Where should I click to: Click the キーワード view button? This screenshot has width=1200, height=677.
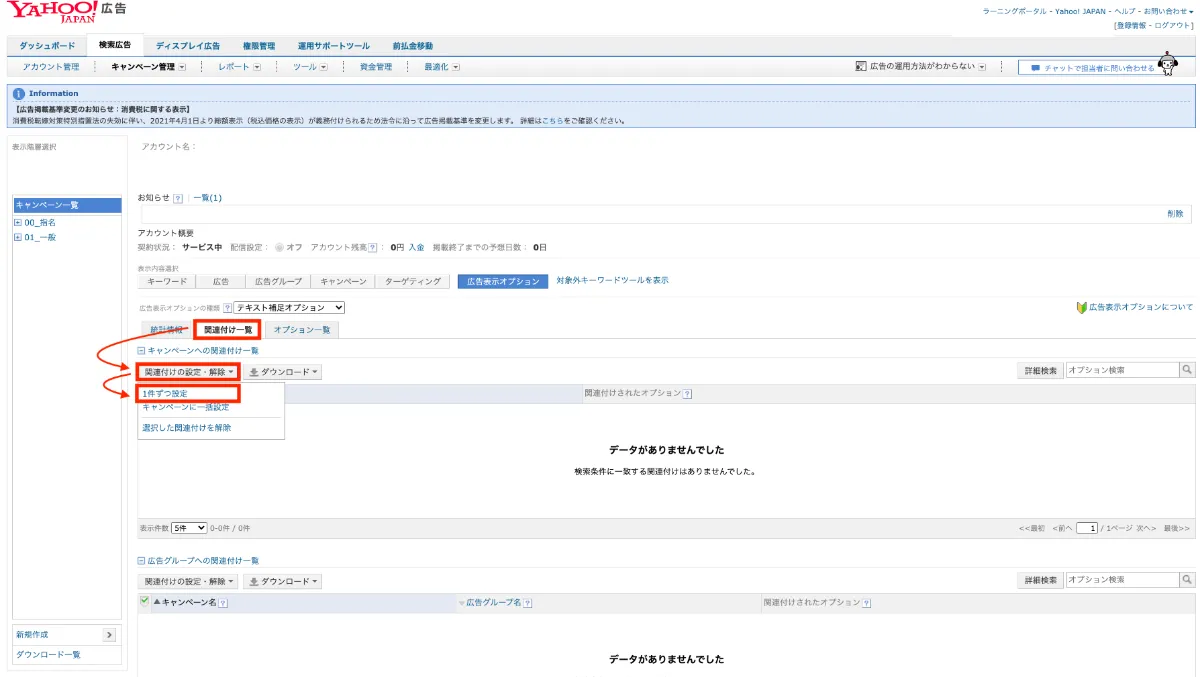[x=167, y=282]
